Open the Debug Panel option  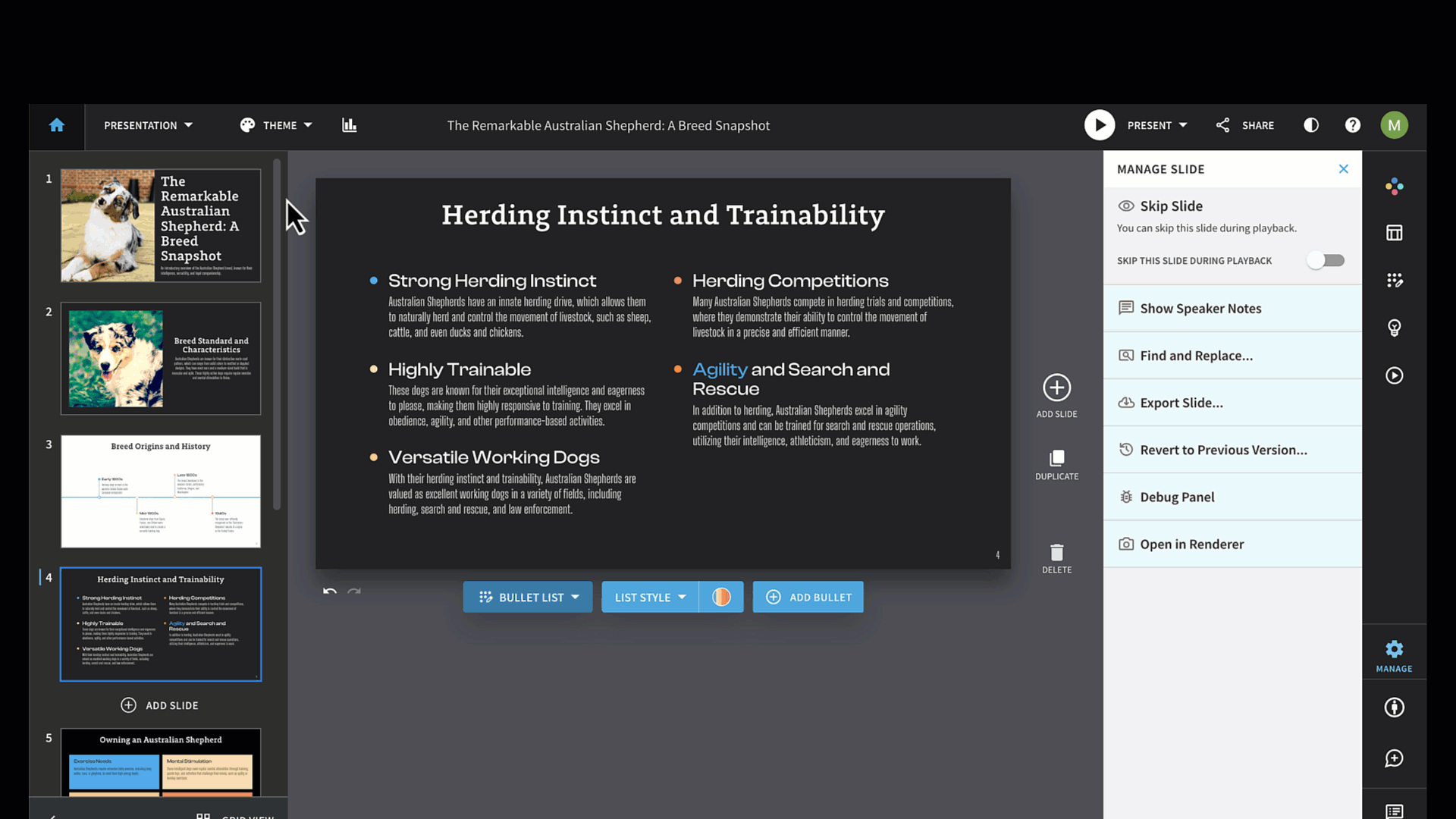pos(1232,497)
